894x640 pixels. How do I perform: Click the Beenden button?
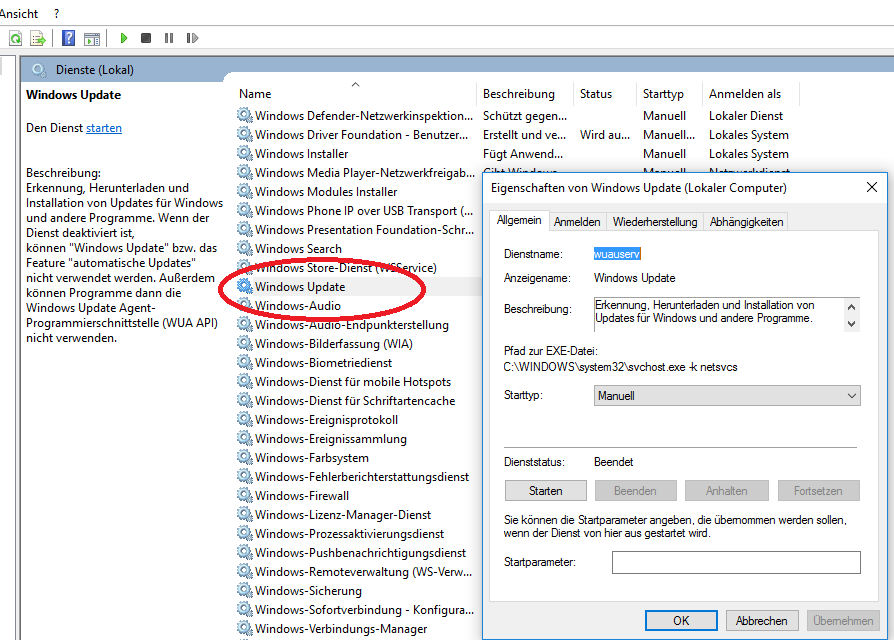click(x=635, y=491)
